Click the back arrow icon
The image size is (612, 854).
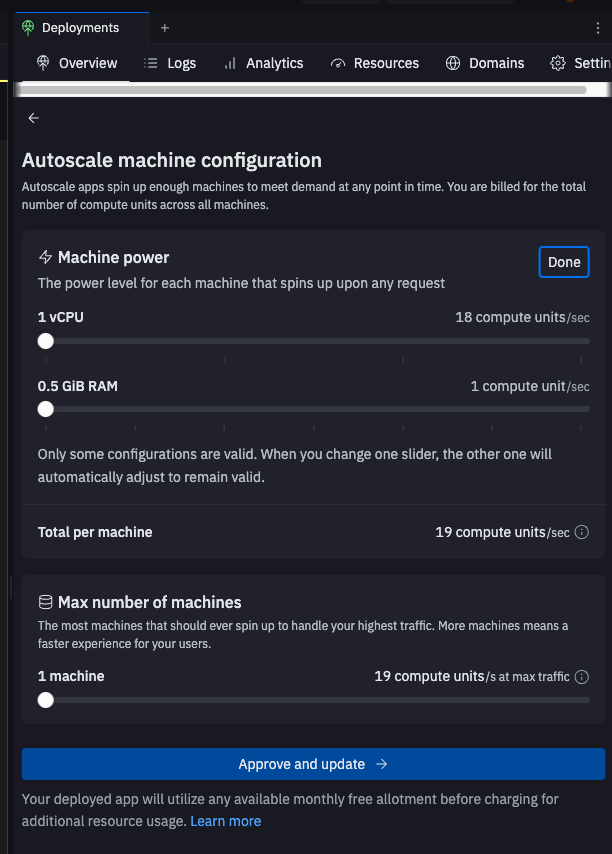34,118
